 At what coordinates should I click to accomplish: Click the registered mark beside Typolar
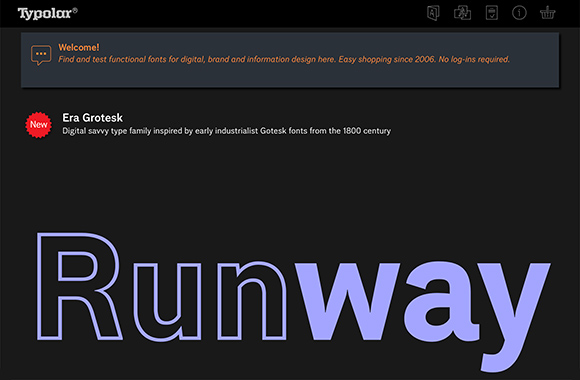click(x=75, y=10)
